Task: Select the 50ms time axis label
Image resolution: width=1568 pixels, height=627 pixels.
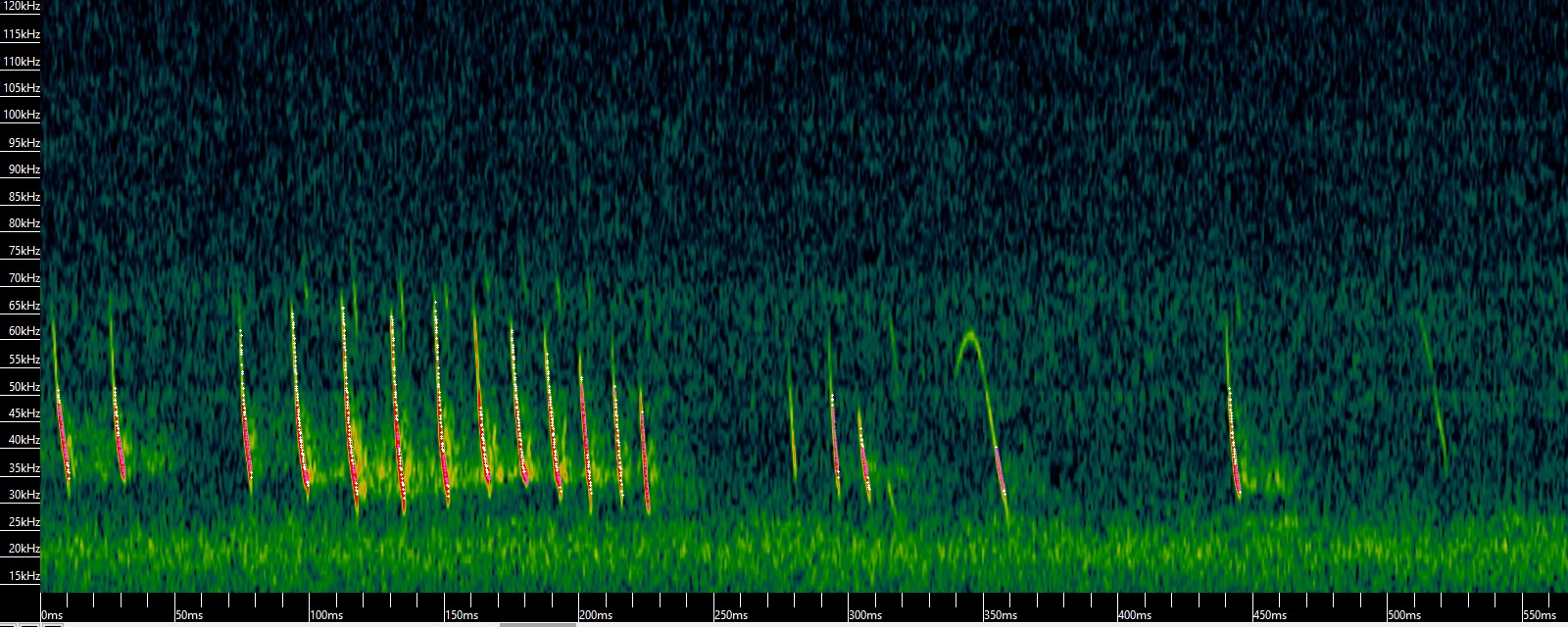Action: click(189, 615)
